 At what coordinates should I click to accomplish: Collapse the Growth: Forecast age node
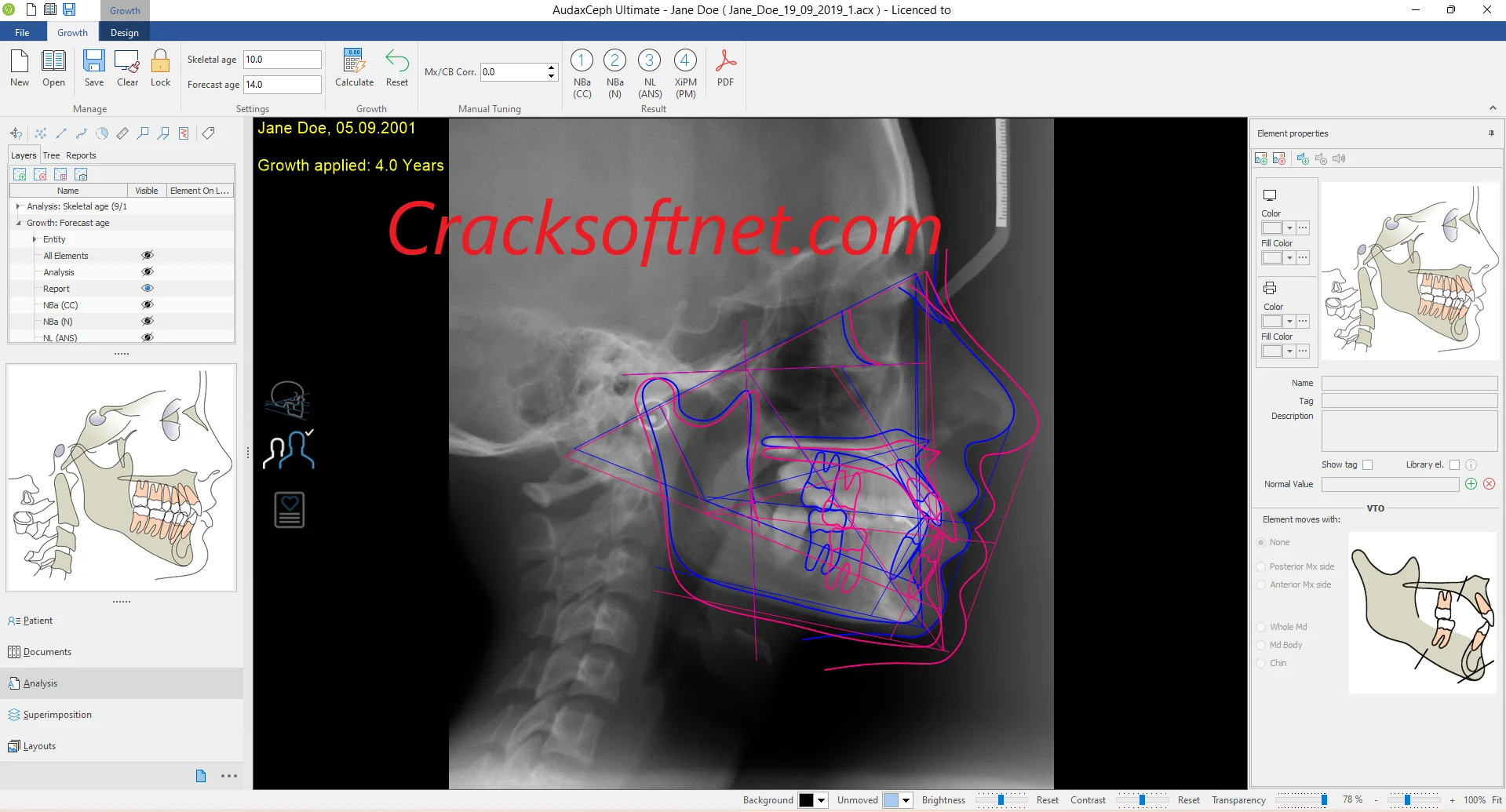[x=18, y=223]
